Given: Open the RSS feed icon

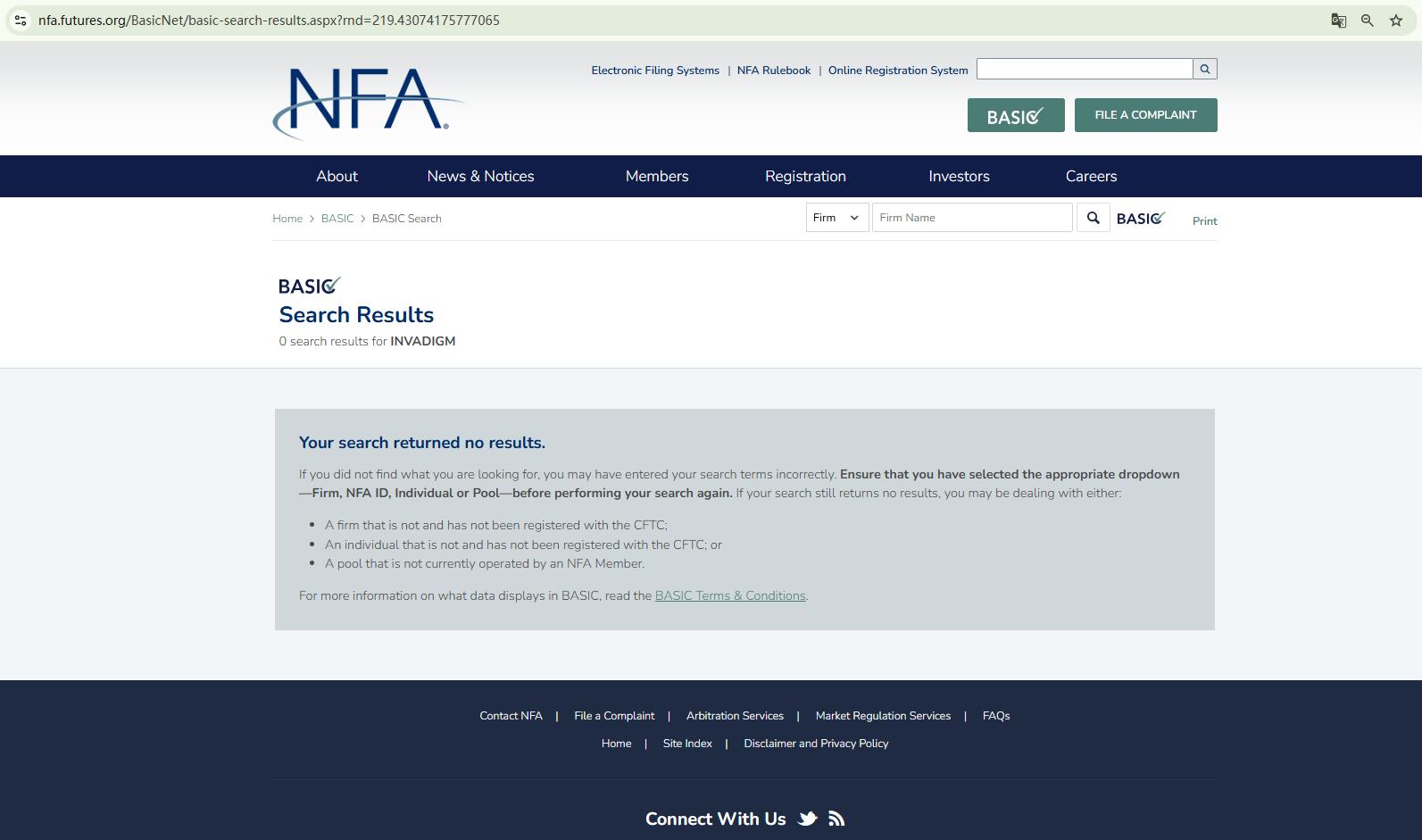Looking at the screenshot, I should tap(836, 819).
